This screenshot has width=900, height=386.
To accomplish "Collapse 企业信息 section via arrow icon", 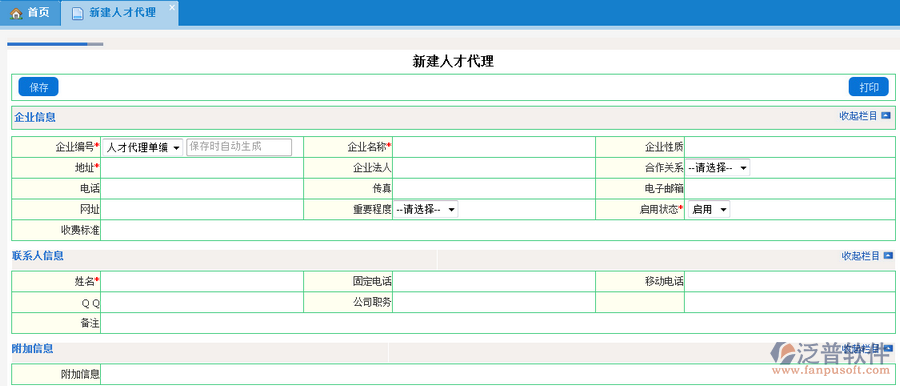I will [886, 116].
